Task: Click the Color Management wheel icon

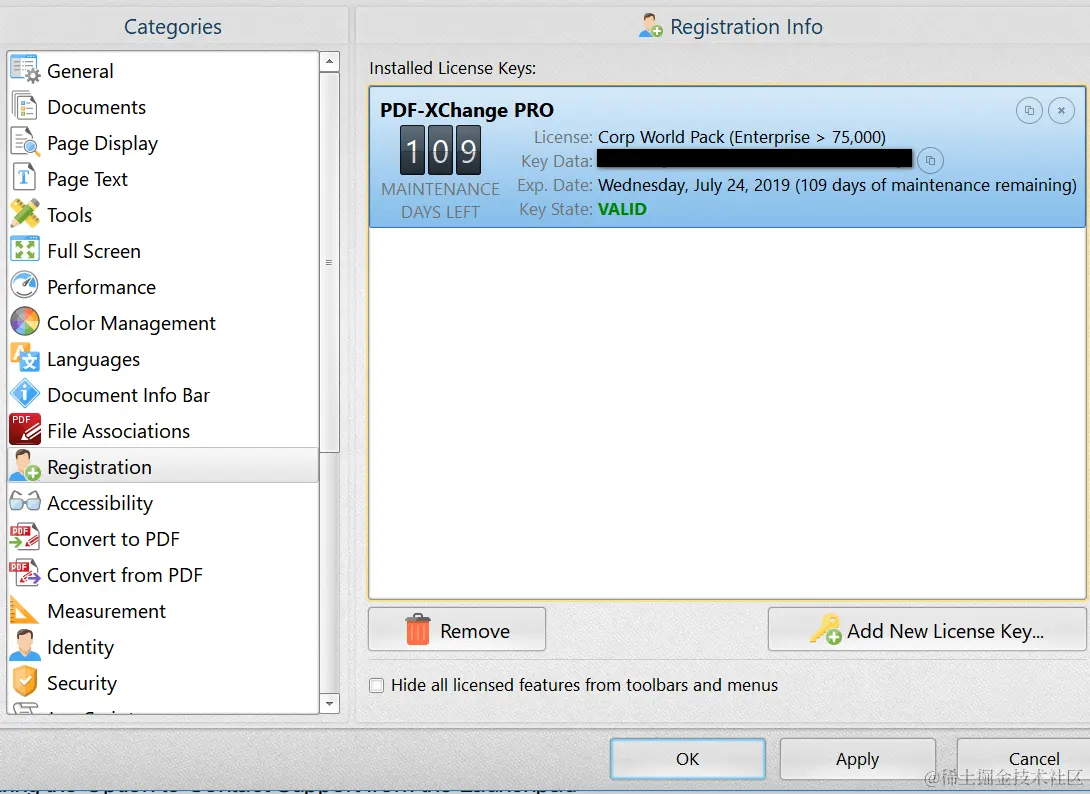Action: 25,323
